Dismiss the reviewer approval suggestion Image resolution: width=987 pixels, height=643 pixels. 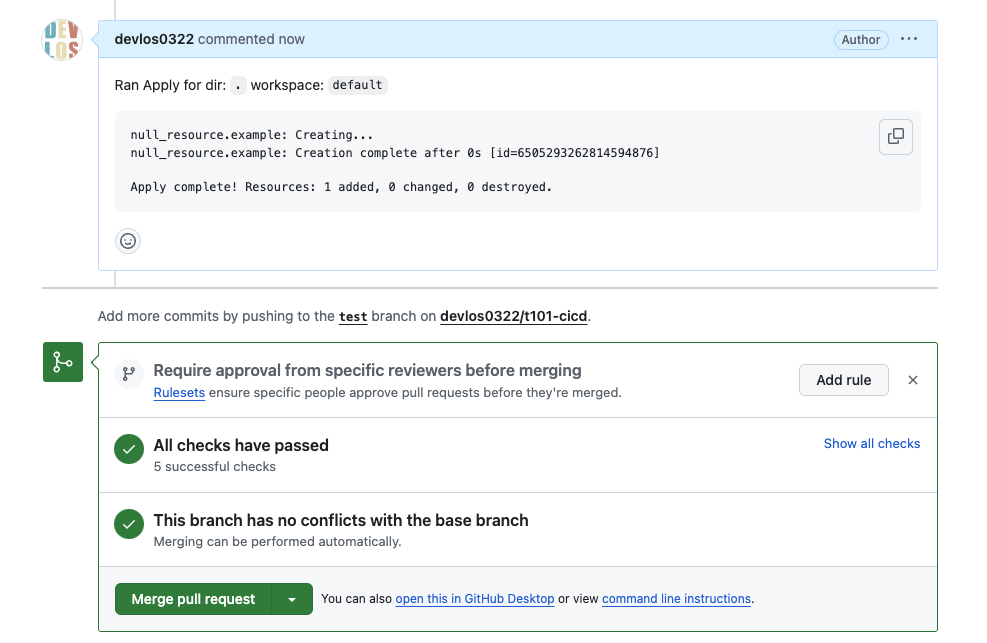click(913, 380)
